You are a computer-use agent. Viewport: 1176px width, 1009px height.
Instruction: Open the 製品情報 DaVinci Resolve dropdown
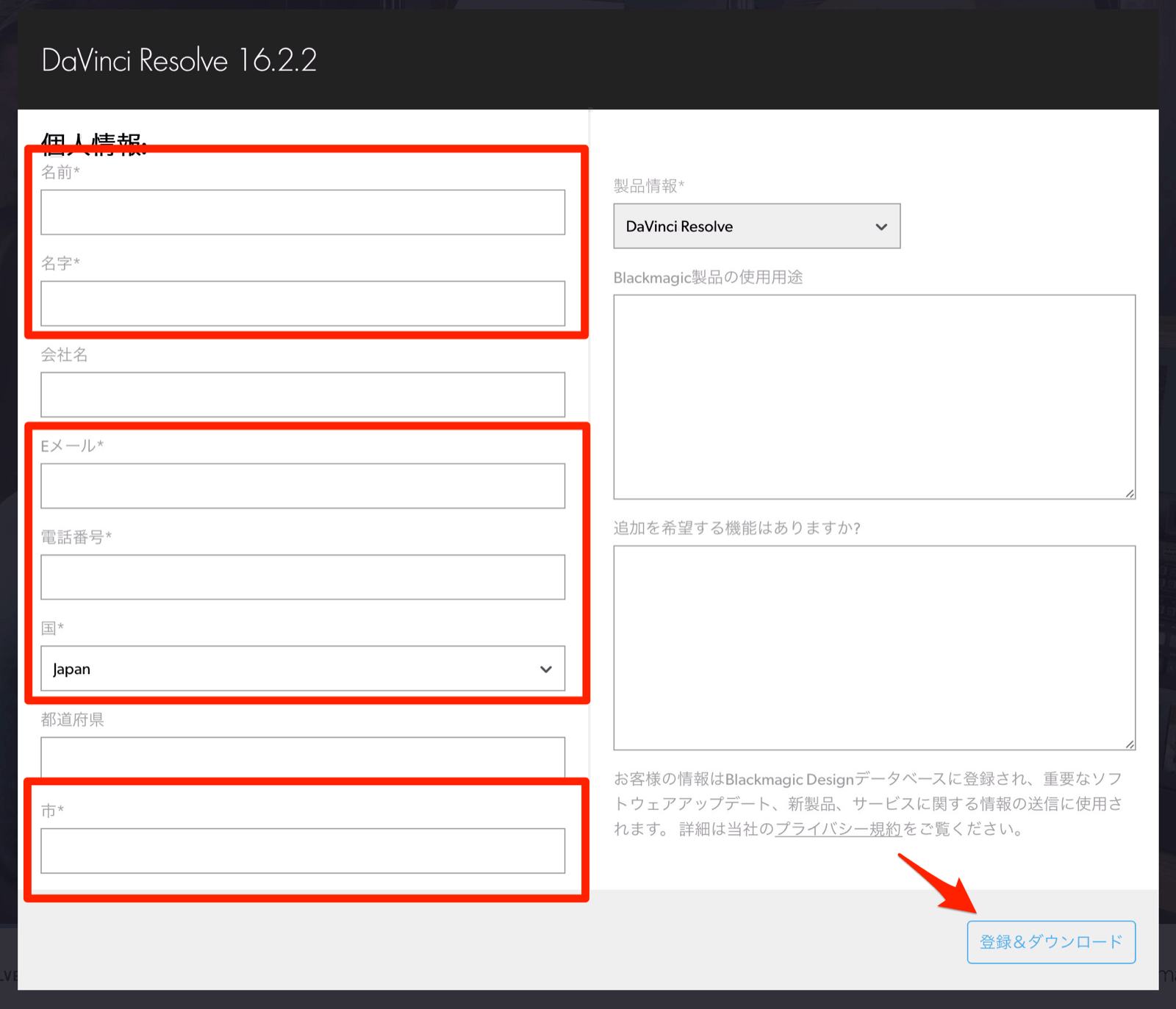757,226
